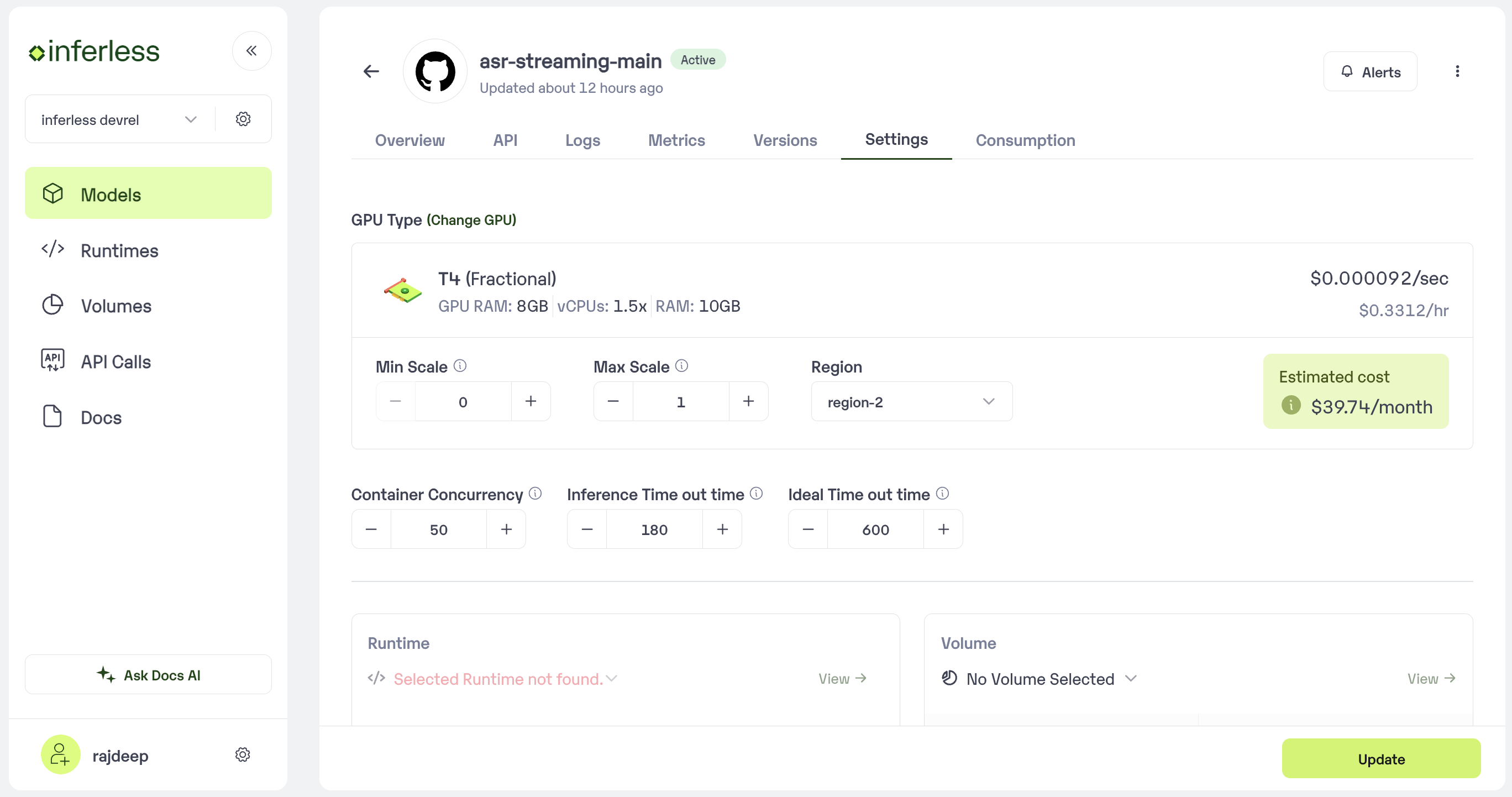The image size is (1512, 797).
Task: Click the Min Scale info icon
Action: pos(460,366)
